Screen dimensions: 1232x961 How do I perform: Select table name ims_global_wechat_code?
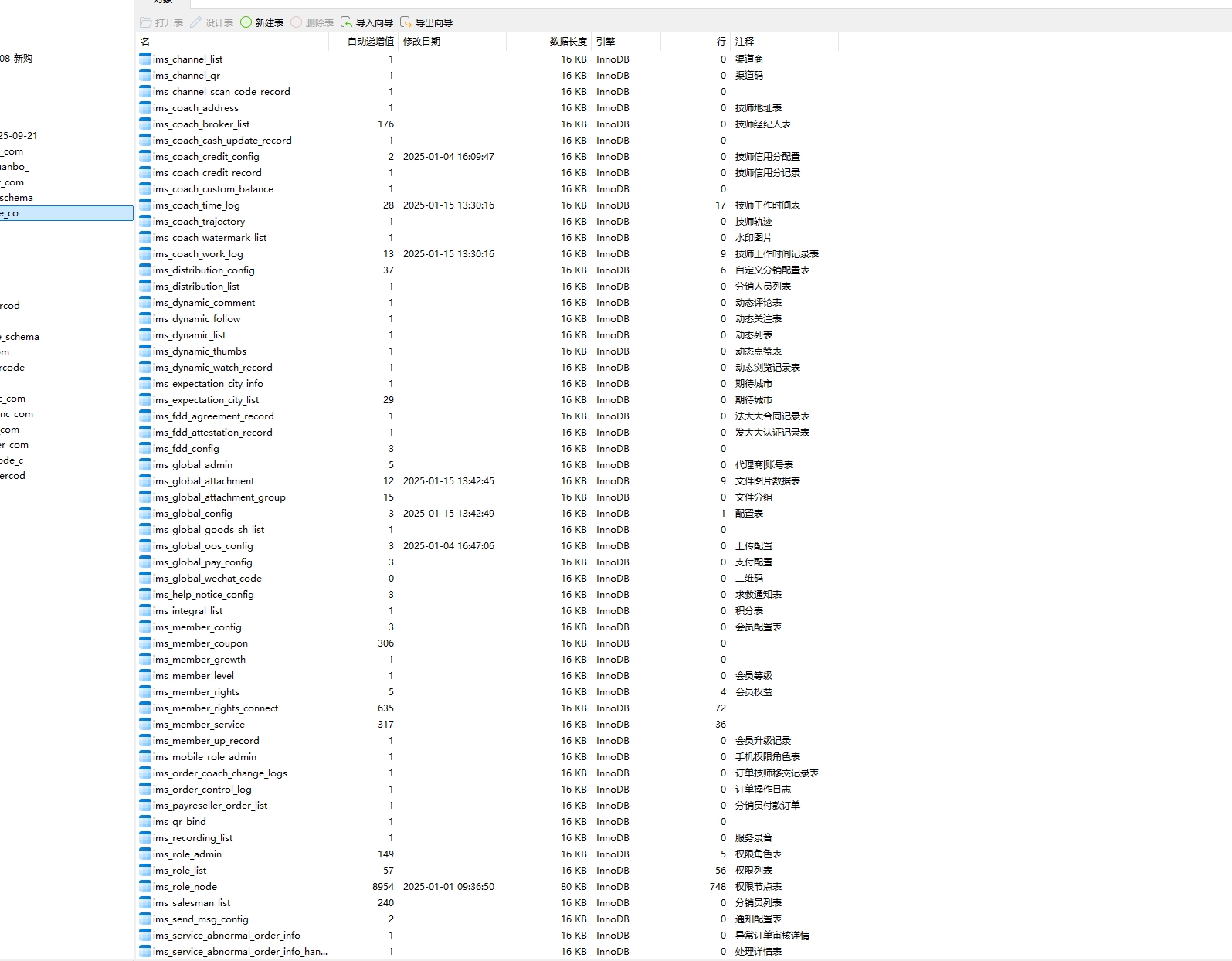tap(208, 578)
